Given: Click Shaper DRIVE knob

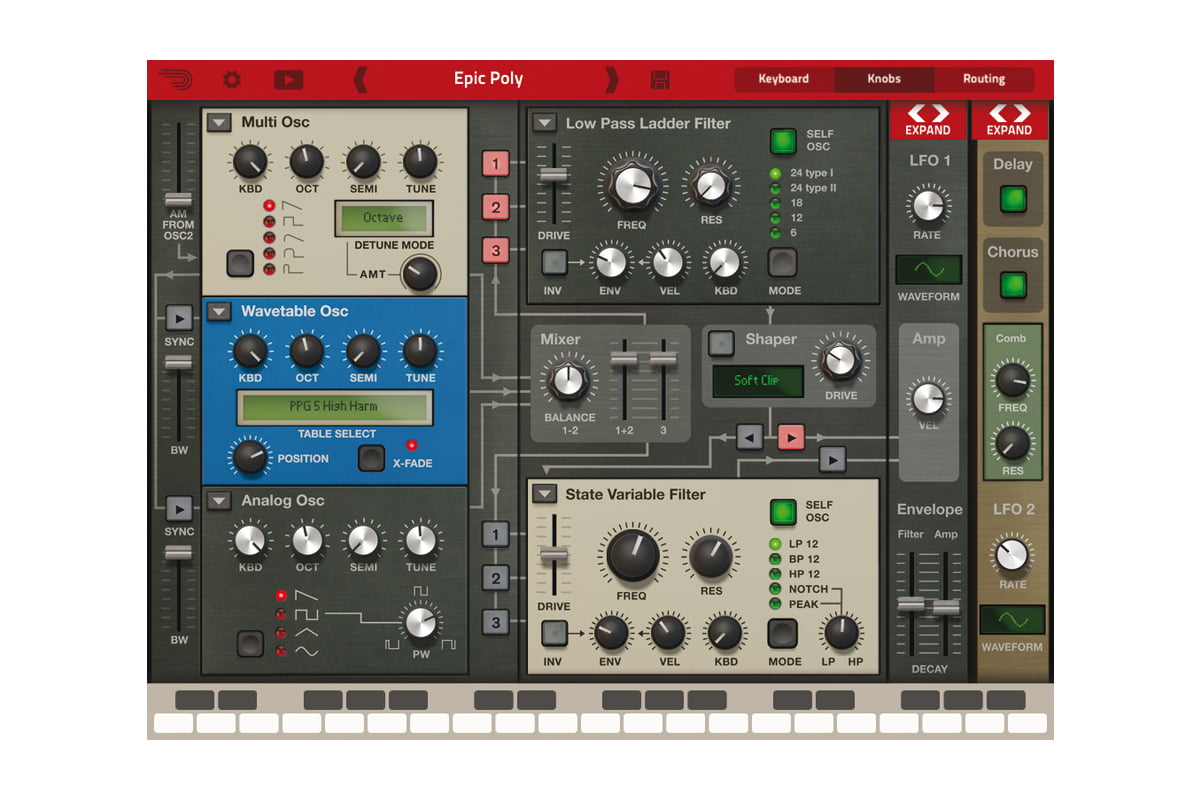Looking at the screenshot, I should (x=841, y=360).
